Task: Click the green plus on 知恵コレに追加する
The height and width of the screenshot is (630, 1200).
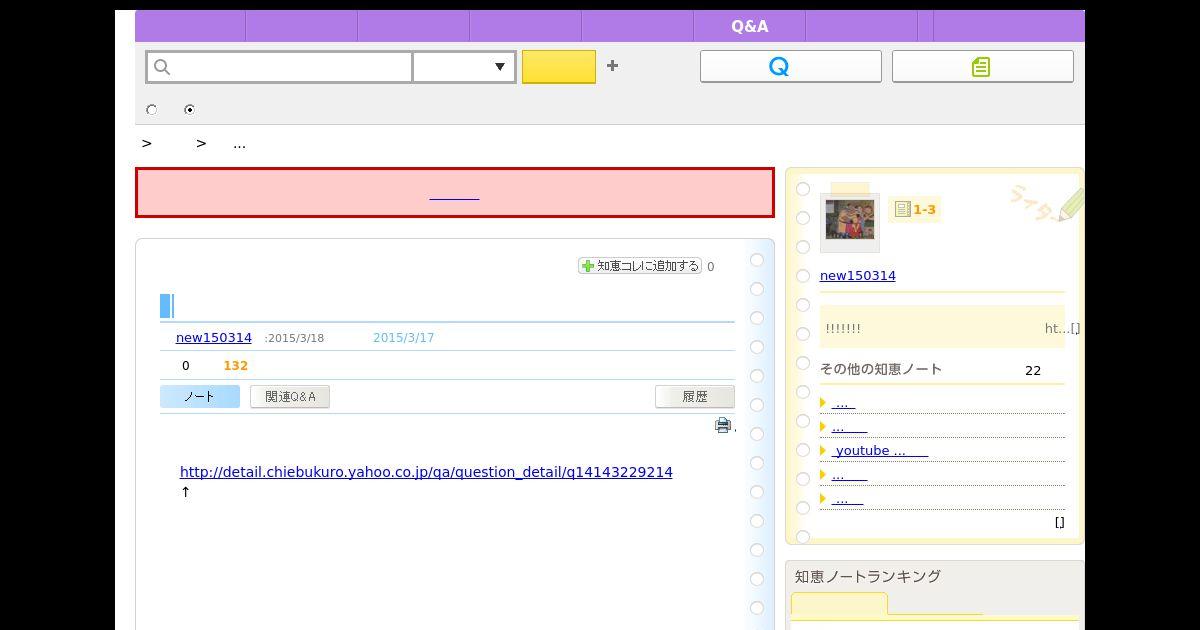Action: [588, 266]
